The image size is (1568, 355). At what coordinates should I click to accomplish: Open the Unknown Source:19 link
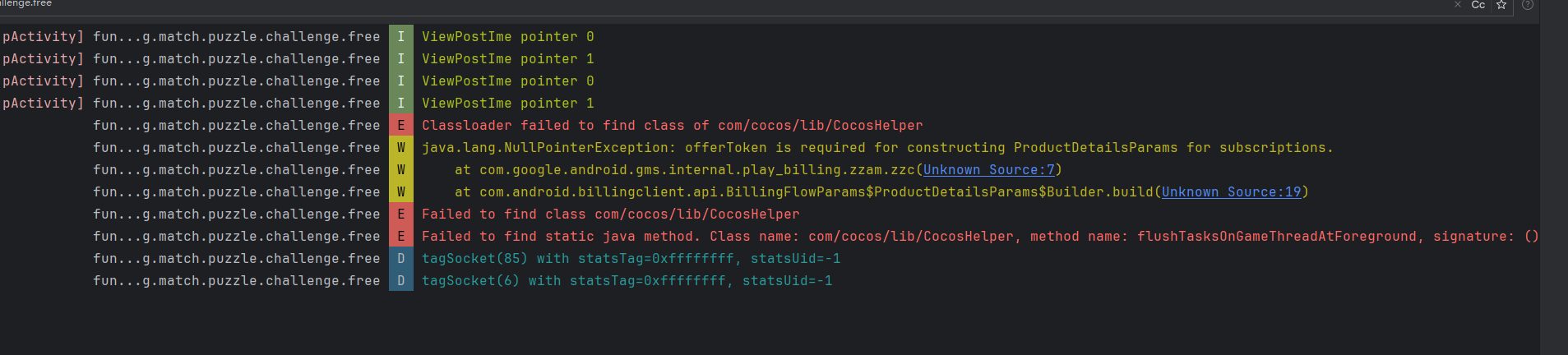pos(1231,192)
